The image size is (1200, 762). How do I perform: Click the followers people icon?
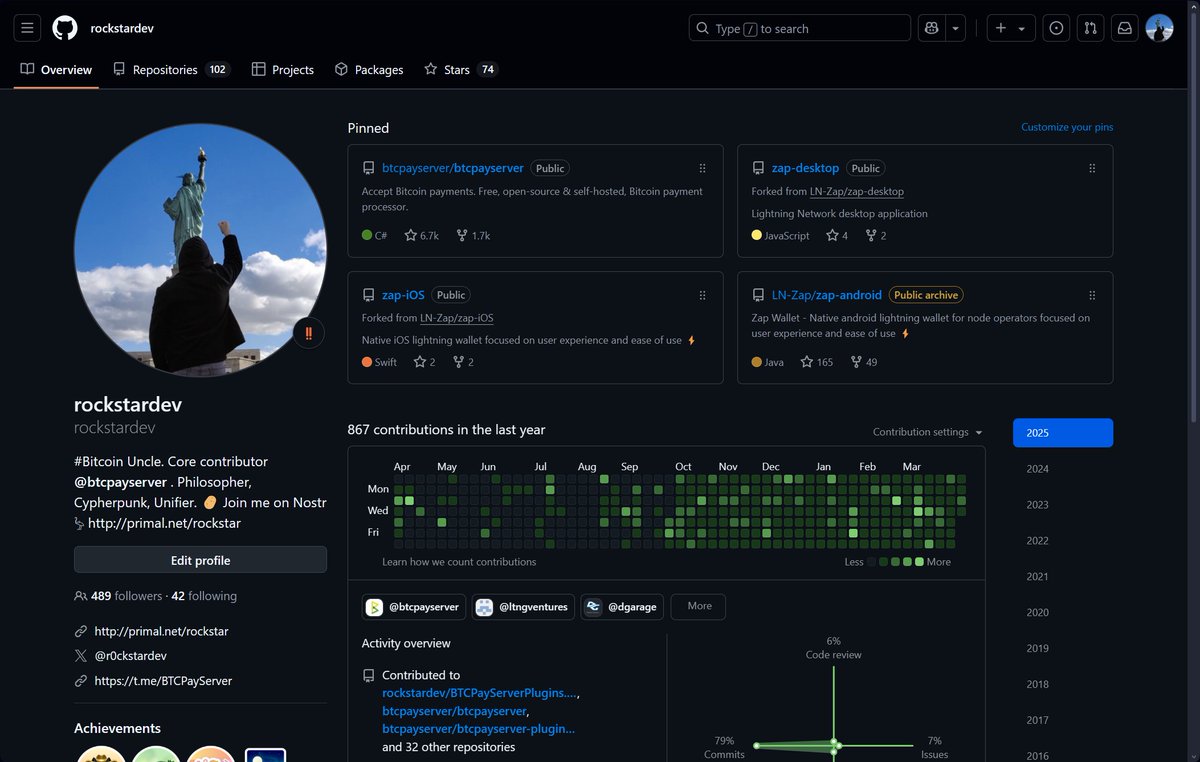tap(81, 596)
